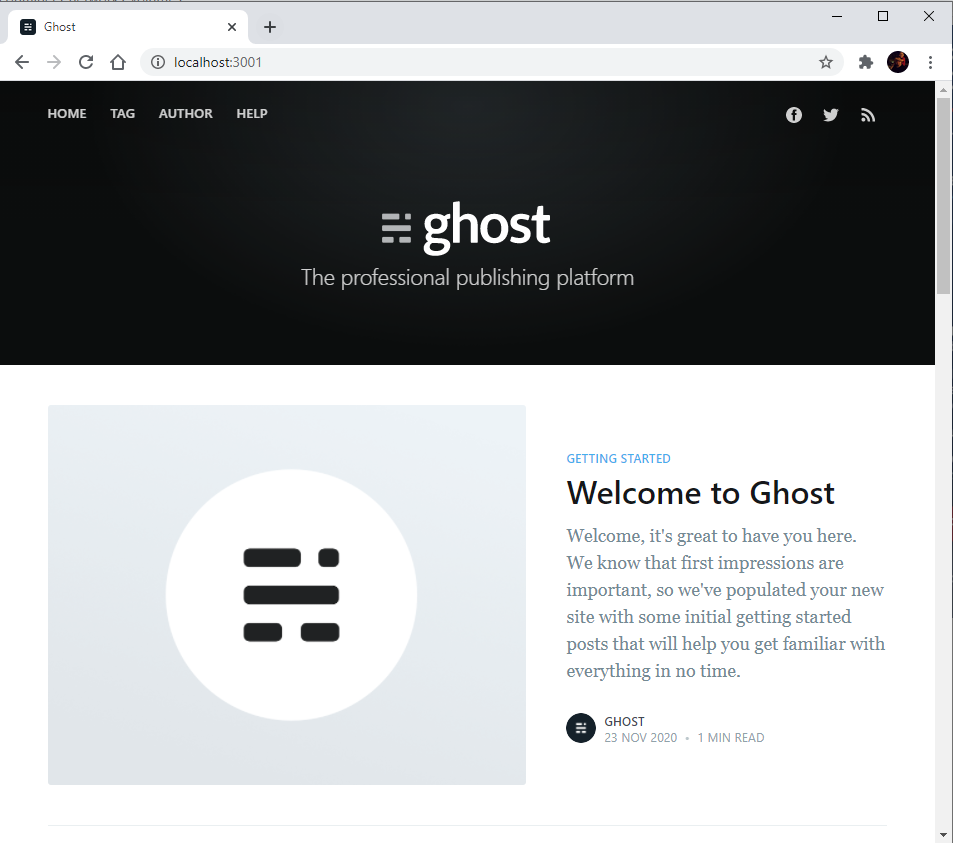Screen dimensions: 953x843
Task: Open the GHOST author name link
Action: (624, 721)
